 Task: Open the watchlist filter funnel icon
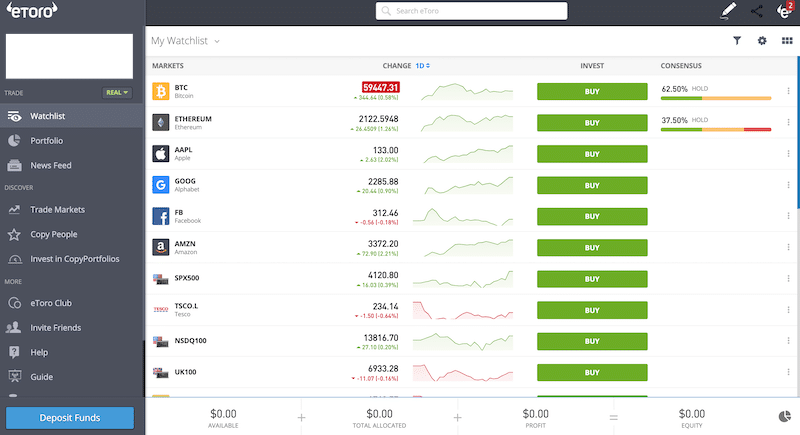coord(737,41)
